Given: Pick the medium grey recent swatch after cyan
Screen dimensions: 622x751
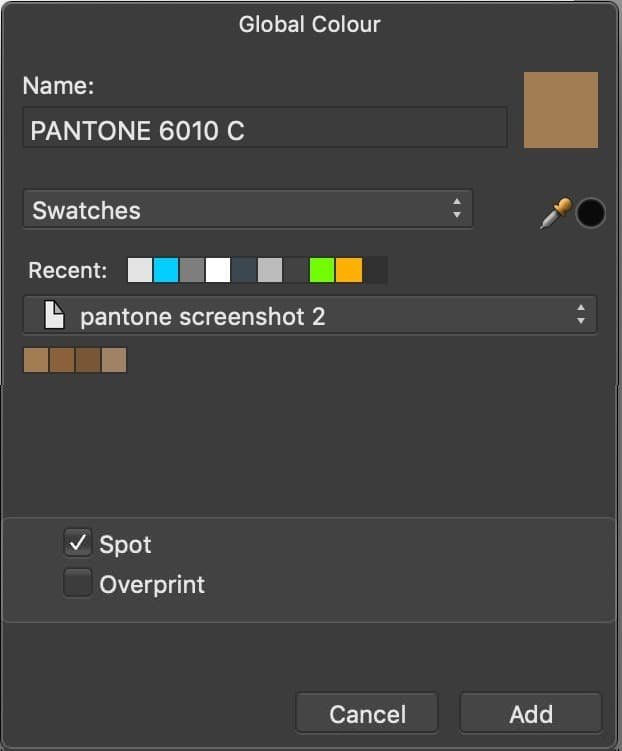Looking at the screenshot, I should coord(192,270).
